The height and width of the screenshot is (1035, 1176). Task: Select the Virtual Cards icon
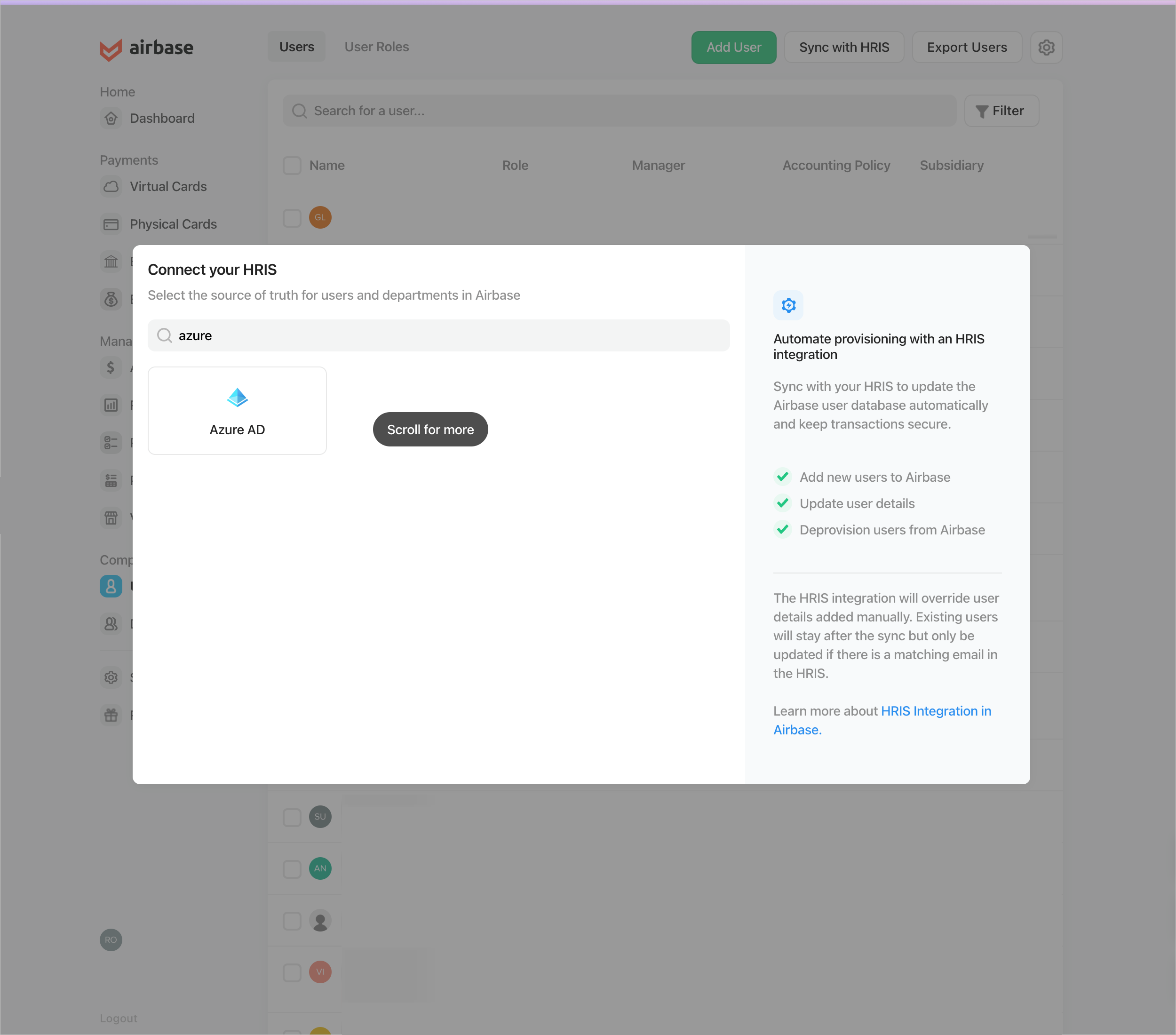coord(112,186)
